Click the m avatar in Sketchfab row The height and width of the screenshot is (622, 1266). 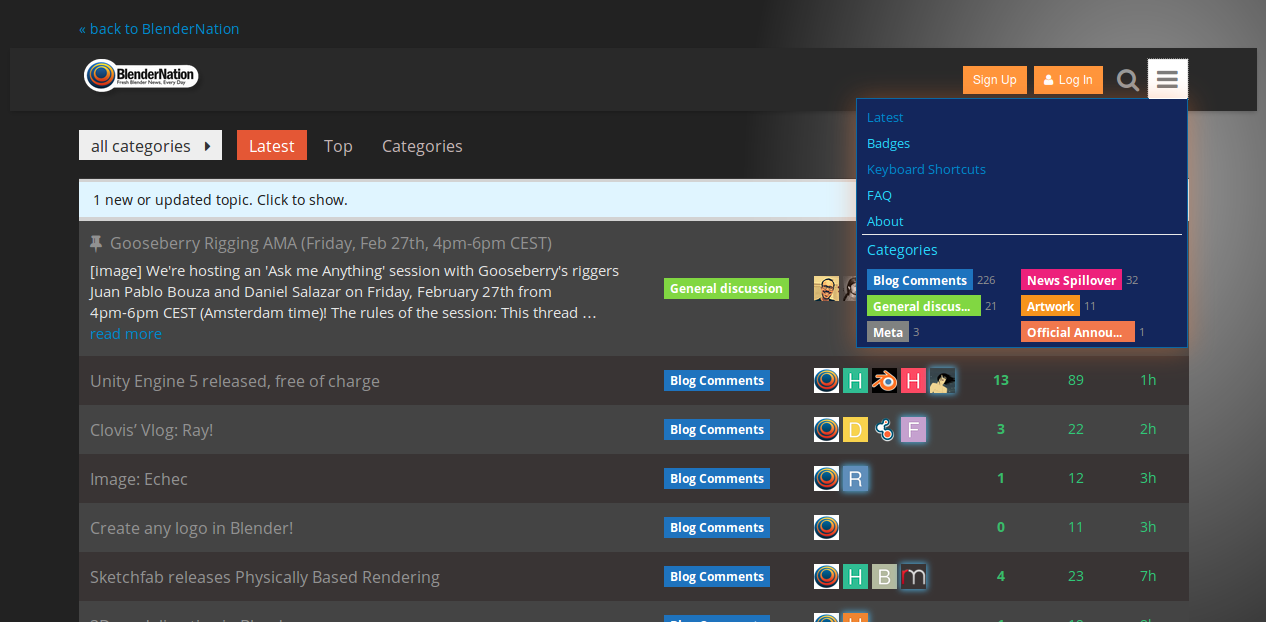click(x=913, y=576)
